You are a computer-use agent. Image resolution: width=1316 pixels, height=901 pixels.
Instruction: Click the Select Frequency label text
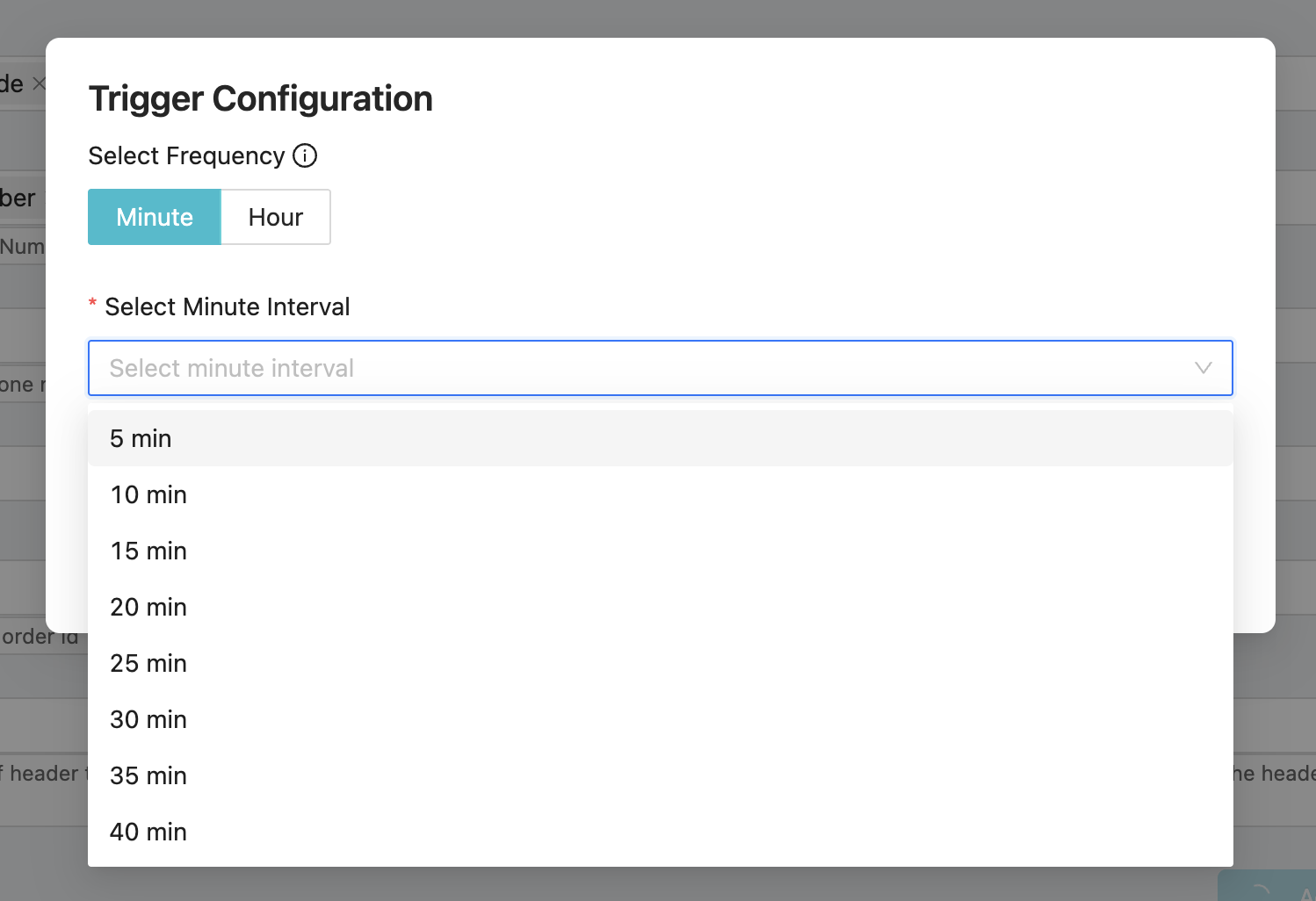click(x=186, y=156)
